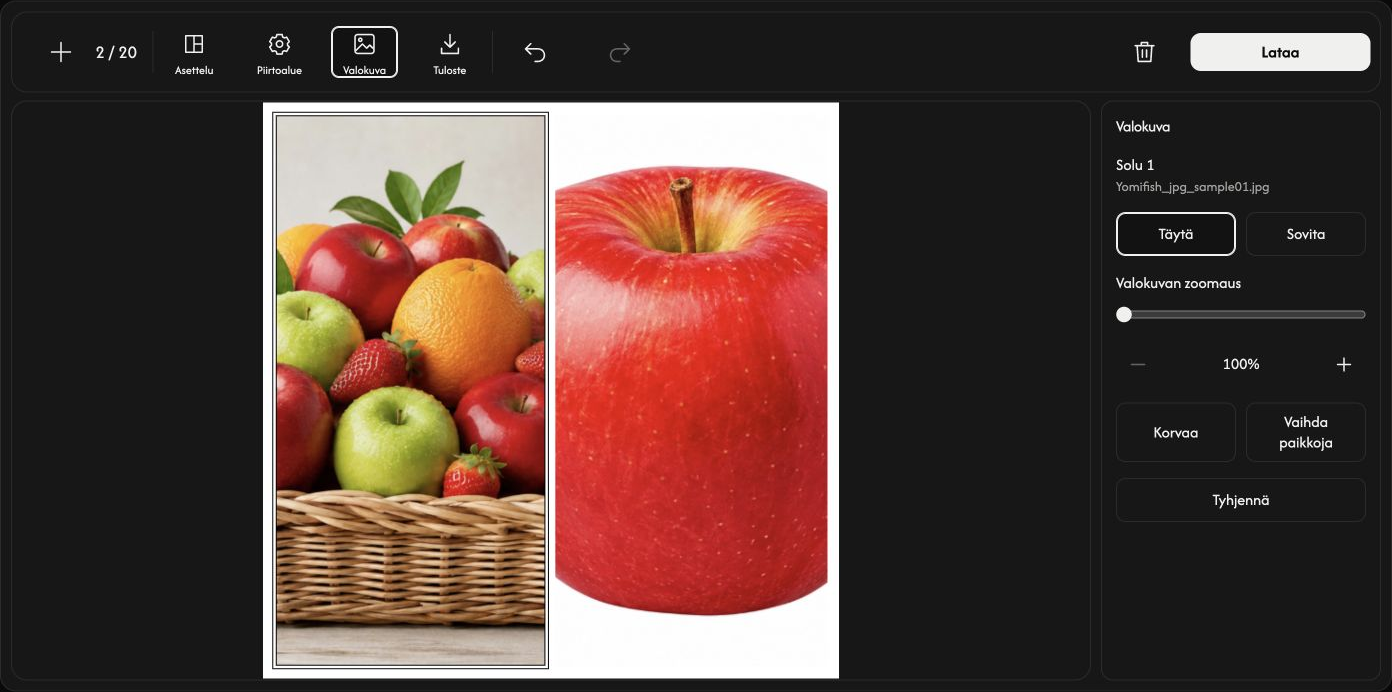Click the Lataa button
This screenshot has height=692, width=1392.
point(1280,52)
